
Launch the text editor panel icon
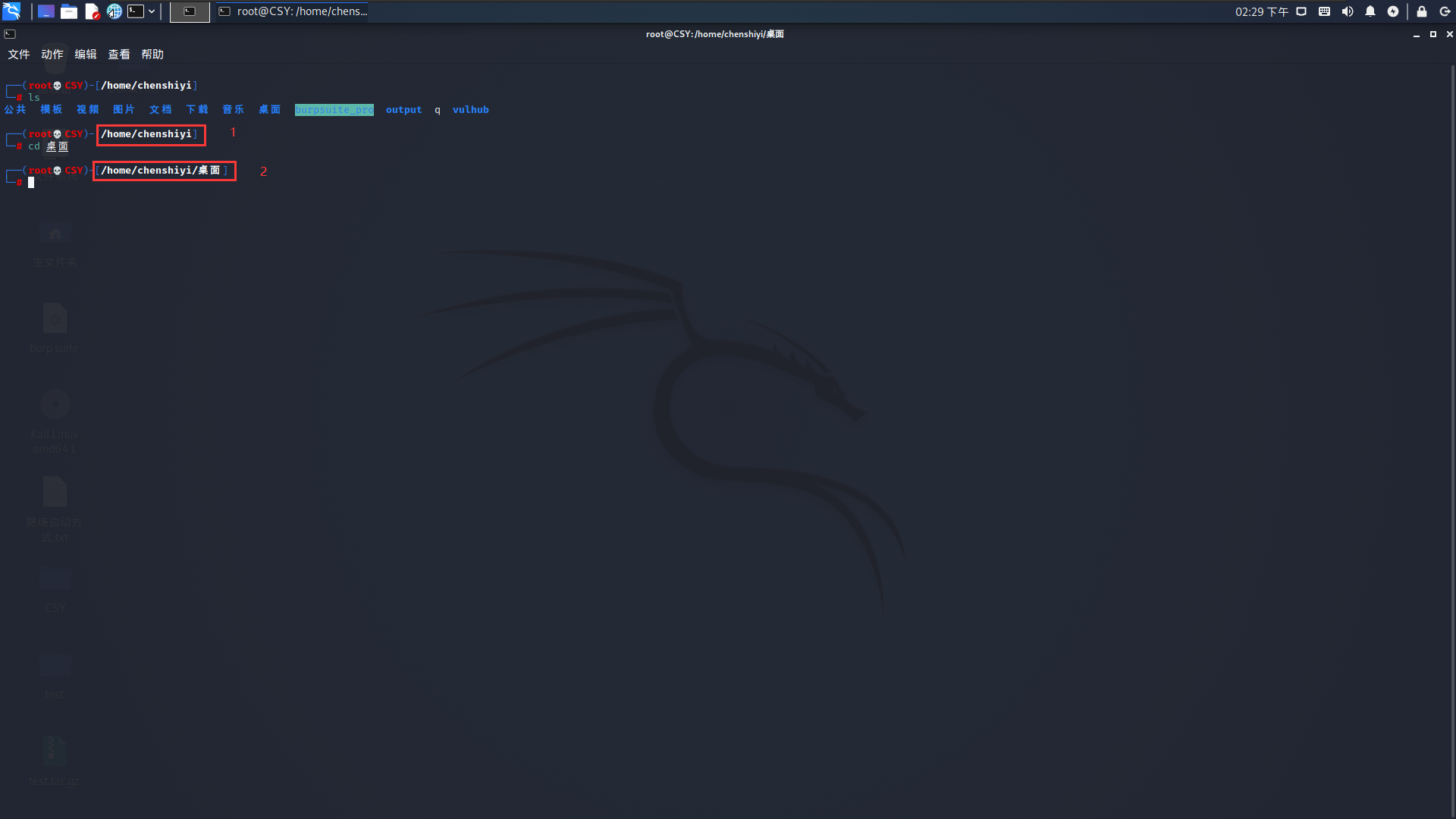point(92,11)
